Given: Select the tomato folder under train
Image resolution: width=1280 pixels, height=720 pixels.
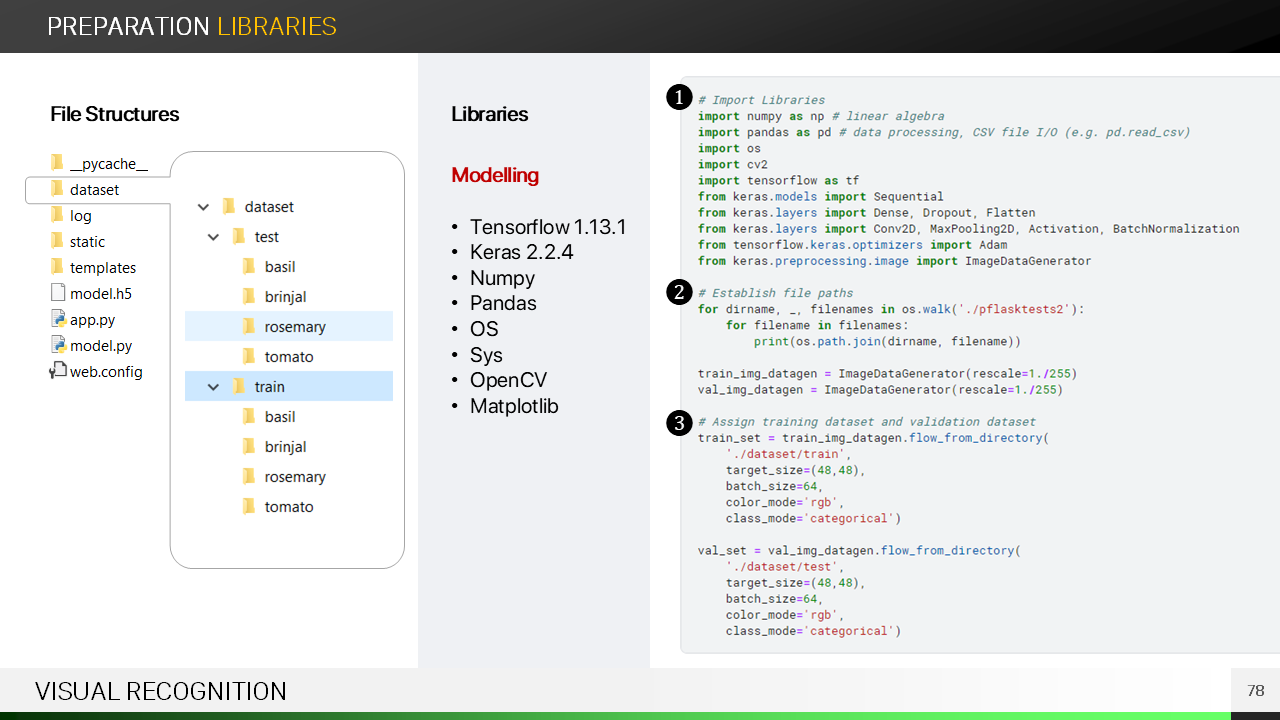Looking at the screenshot, I should tap(288, 507).
